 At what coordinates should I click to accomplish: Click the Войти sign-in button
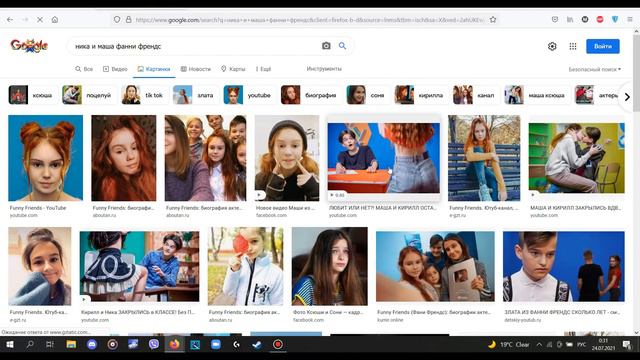pyautogui.click(x=603, y=47)
